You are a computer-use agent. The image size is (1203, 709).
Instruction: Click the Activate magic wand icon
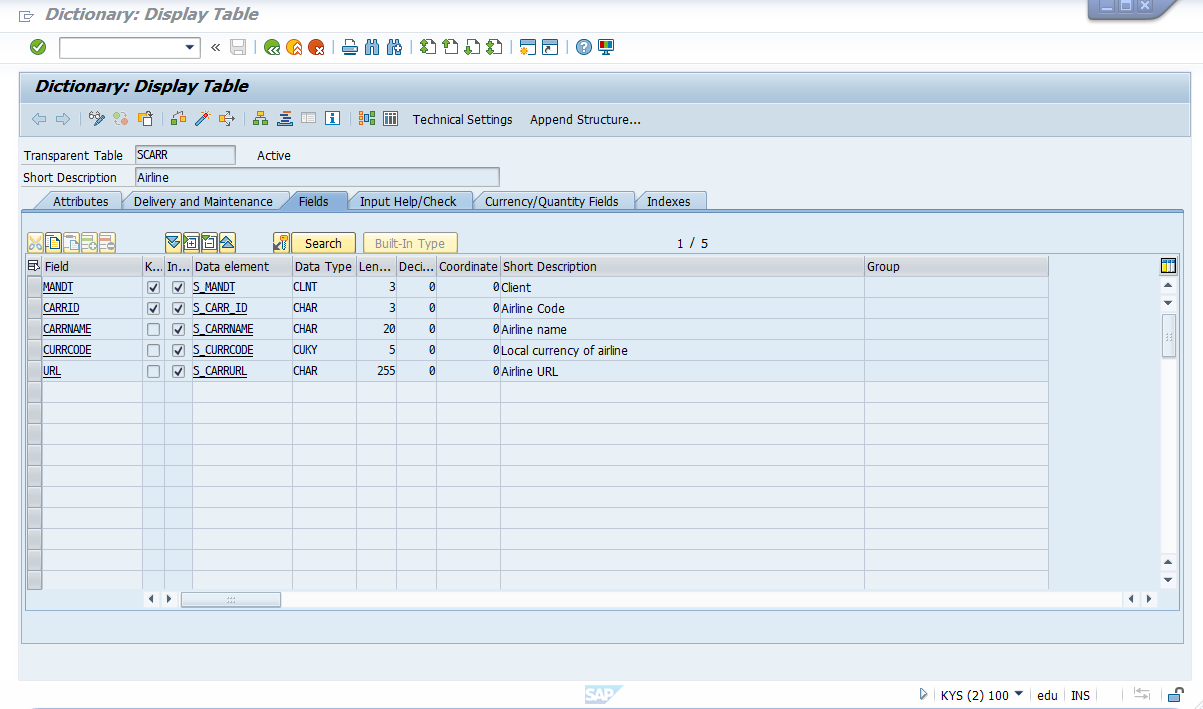point(203,119)
